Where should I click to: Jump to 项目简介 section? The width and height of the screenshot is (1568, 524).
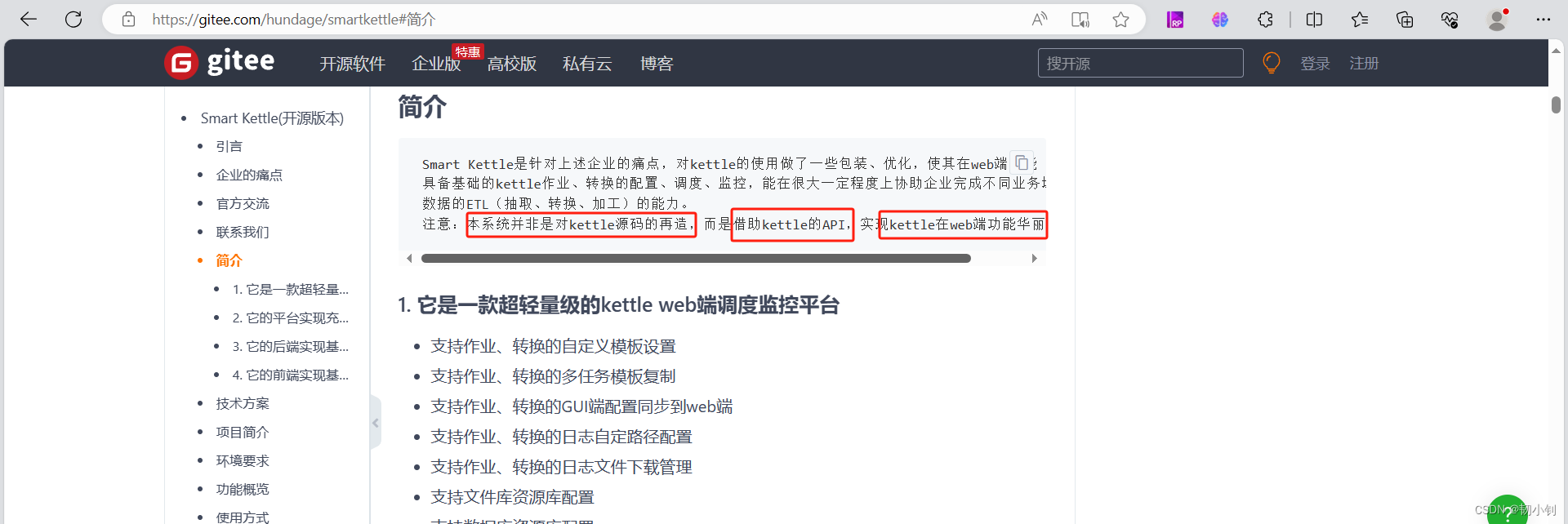243,432
